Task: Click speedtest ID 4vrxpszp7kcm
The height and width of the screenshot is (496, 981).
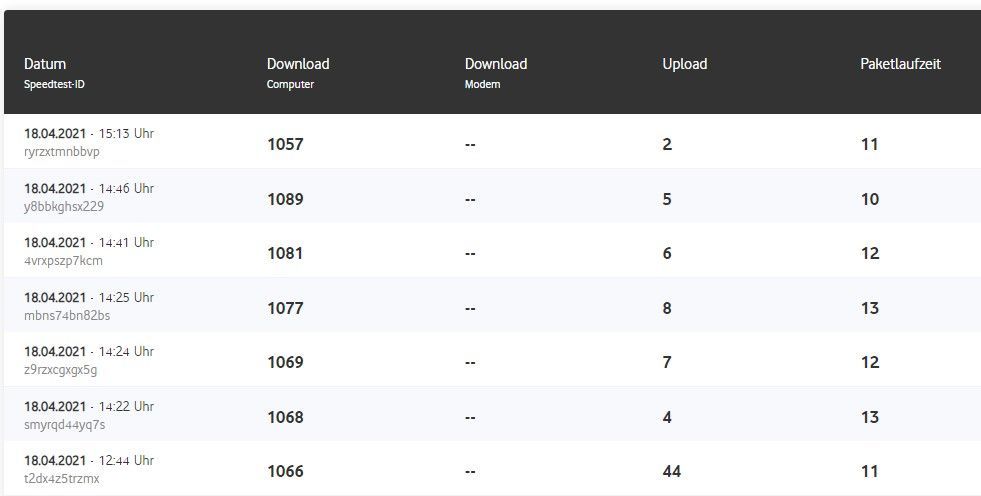Action: pyautogui.click(x=63, y=261)
